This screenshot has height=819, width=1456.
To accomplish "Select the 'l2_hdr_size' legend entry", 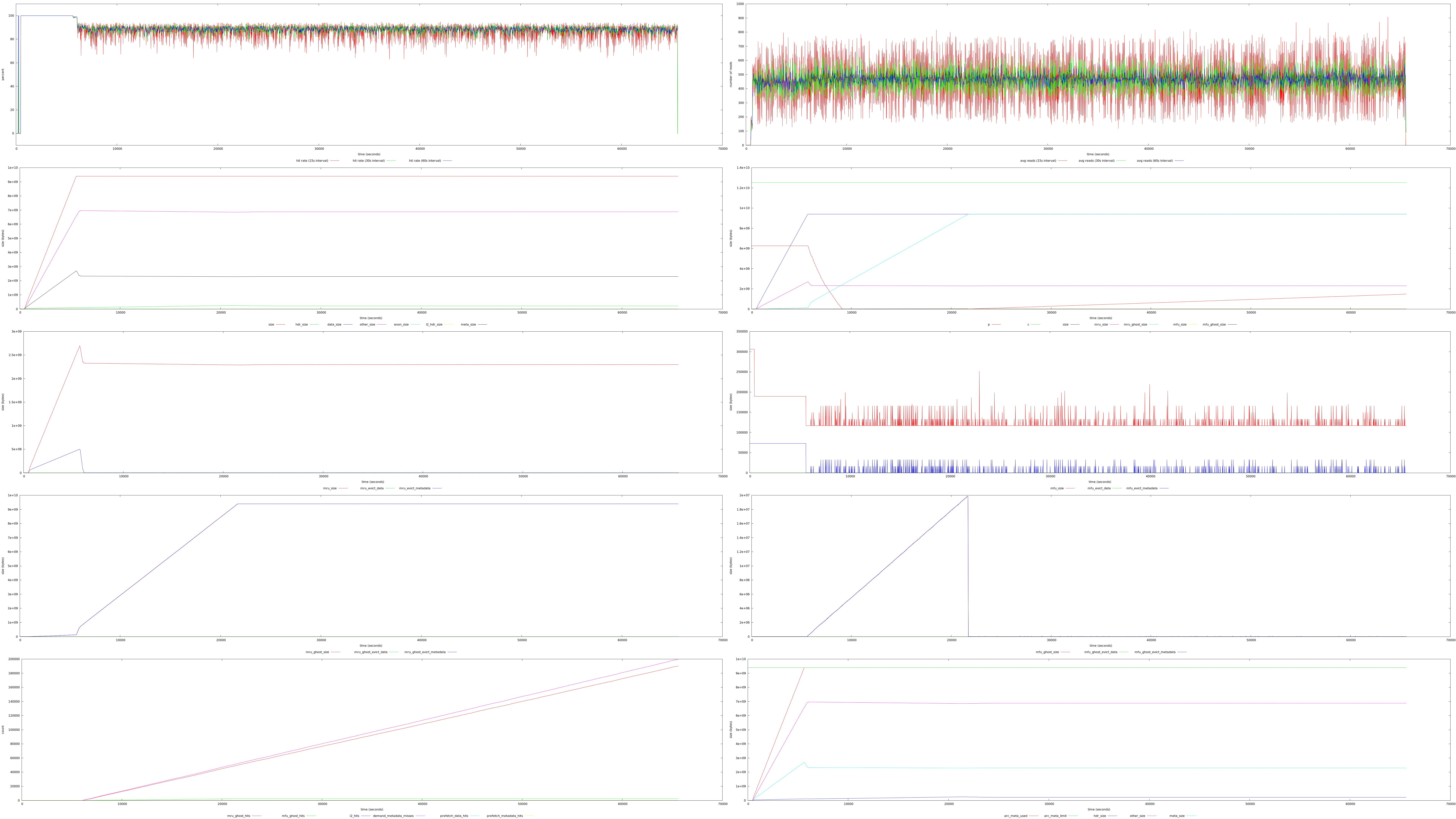I will point(434,324).
